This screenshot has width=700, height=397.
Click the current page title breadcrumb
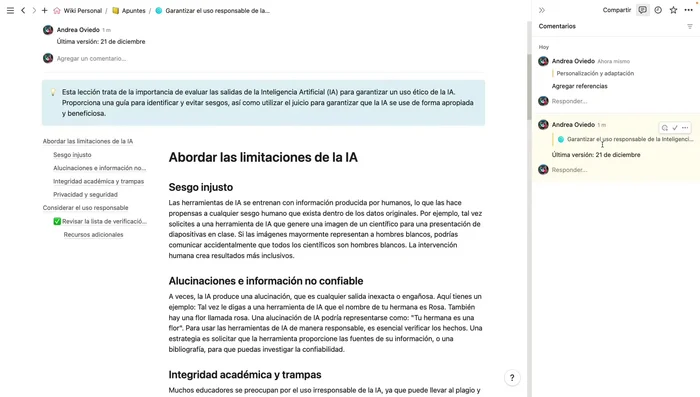coord(217,10)
